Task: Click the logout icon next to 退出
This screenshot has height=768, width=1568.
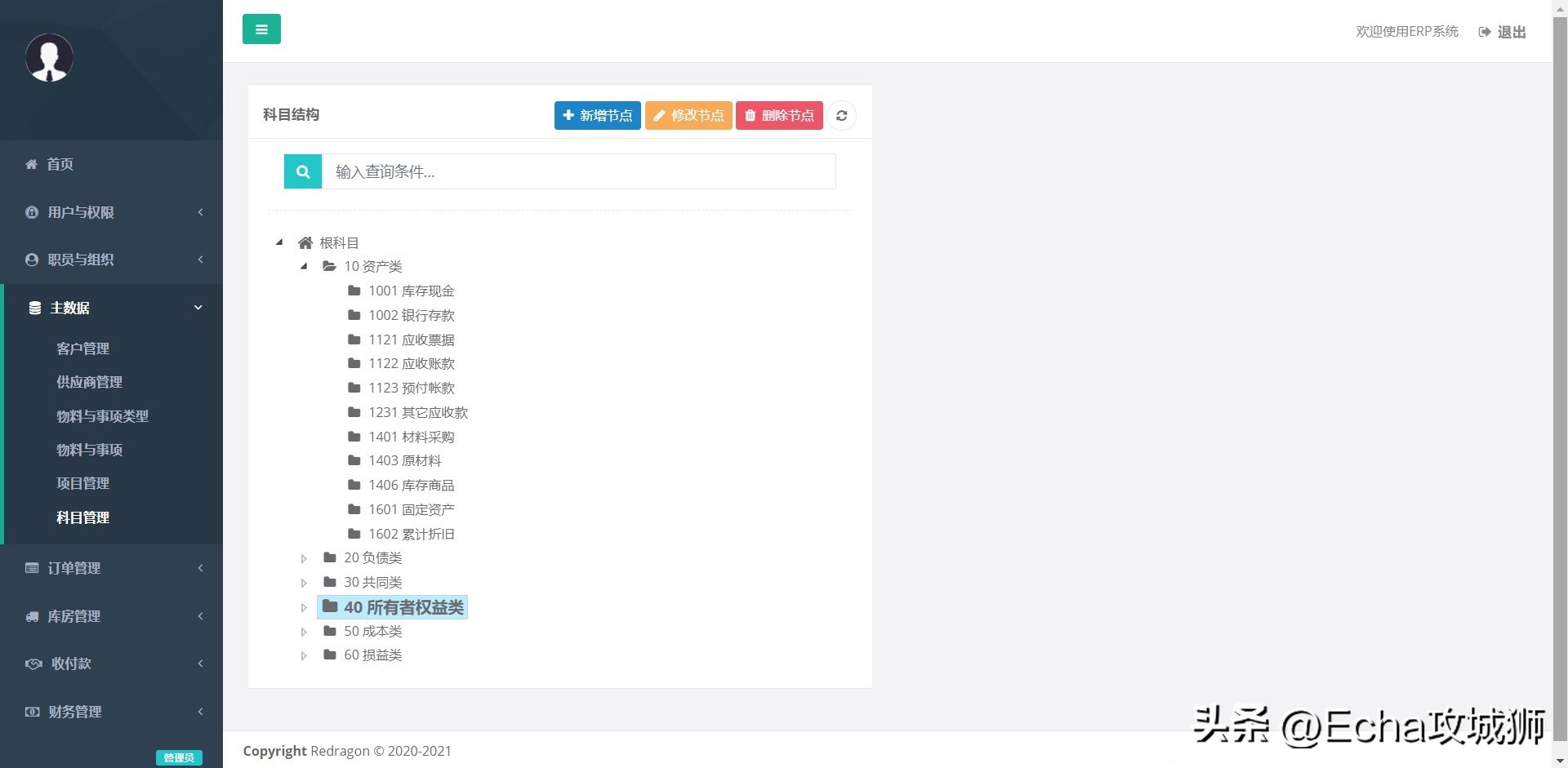Action: click(1484, 31)
